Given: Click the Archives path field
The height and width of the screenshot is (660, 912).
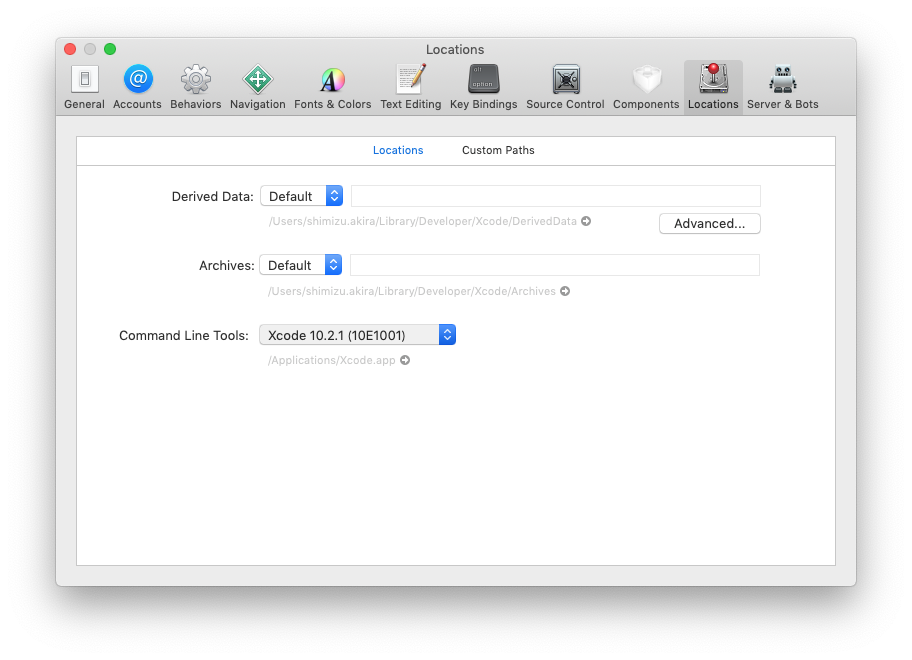Looking at the screenshot, I should point(555,265).
